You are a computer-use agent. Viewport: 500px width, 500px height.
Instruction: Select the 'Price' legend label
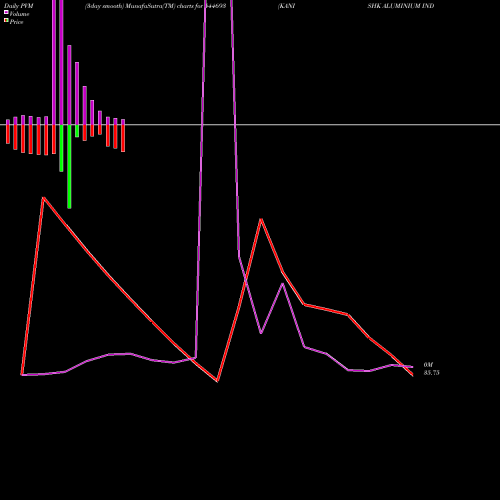coord(16,22)
